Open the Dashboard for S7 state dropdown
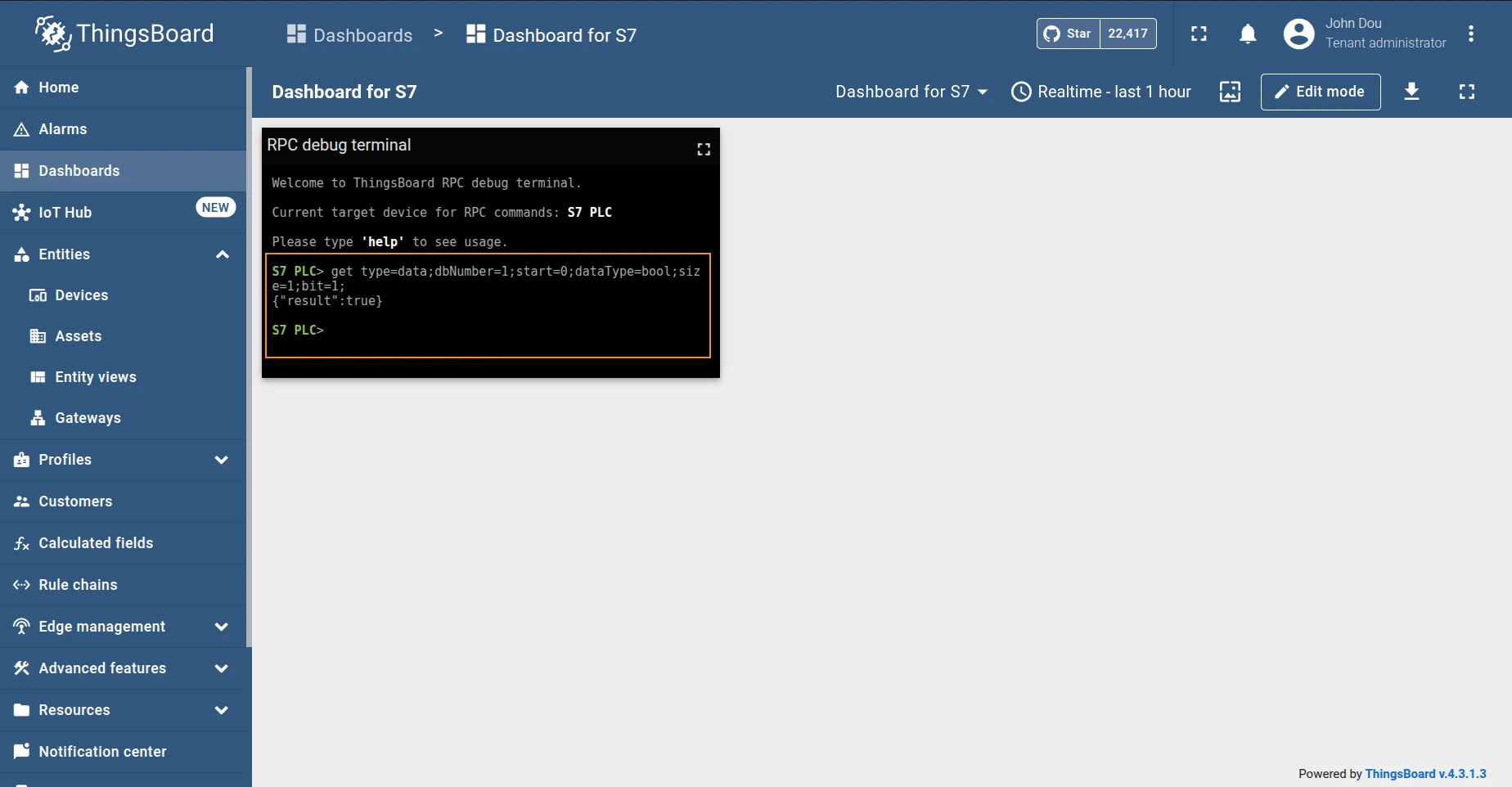 click(911, 92)
